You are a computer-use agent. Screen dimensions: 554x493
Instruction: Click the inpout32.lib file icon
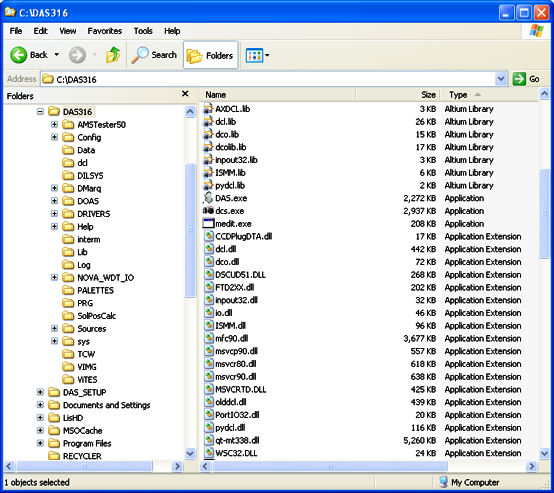click(x=208, y=159)
